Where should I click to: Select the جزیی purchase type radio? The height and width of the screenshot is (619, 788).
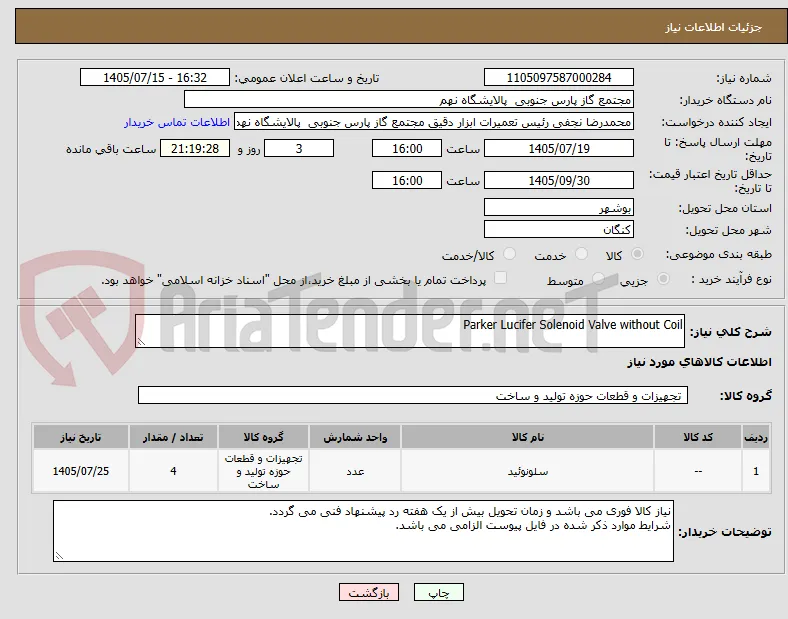point(663,279)
